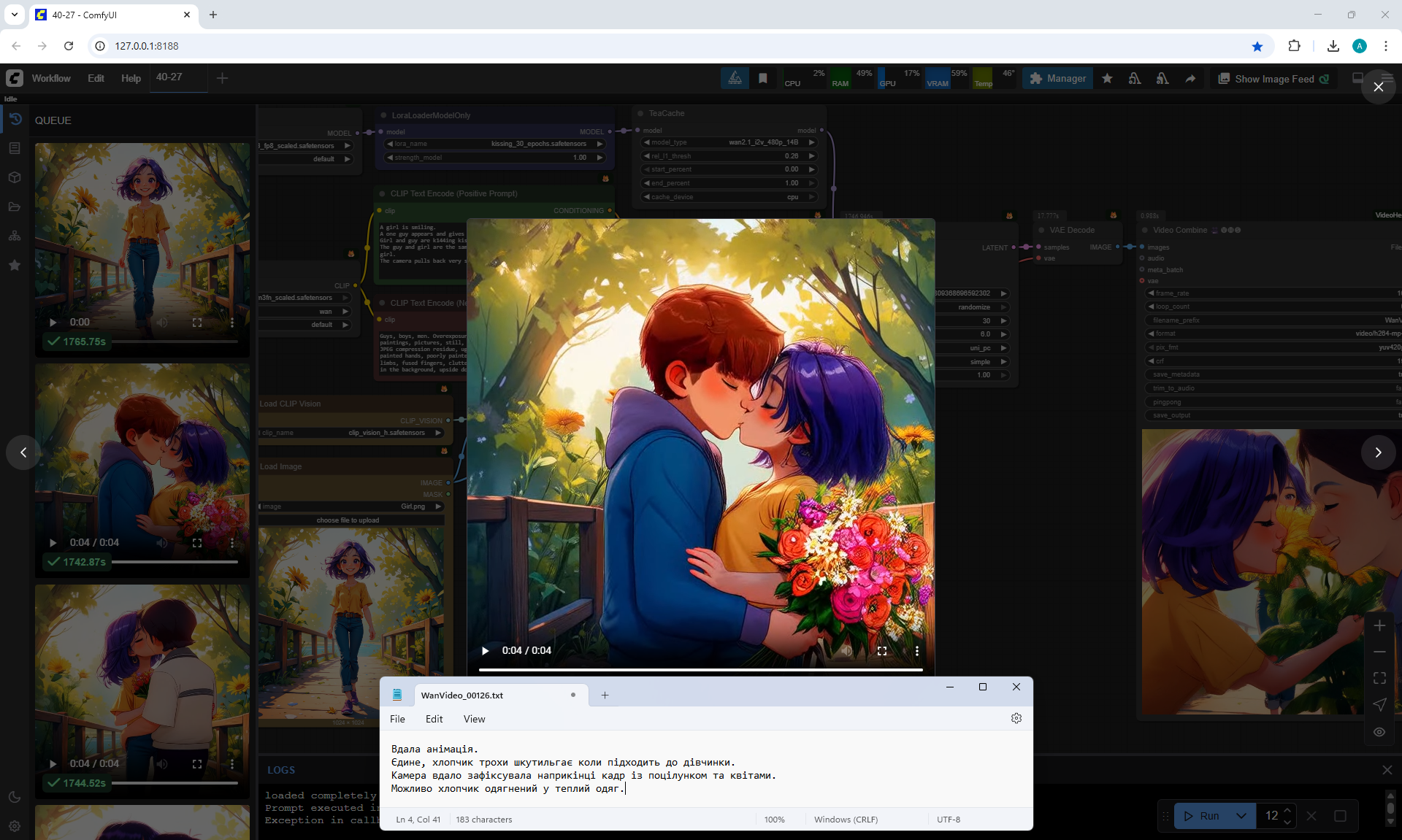Open Notepad's settings gear icon

pyautogui.click(x=1016, y=718)
